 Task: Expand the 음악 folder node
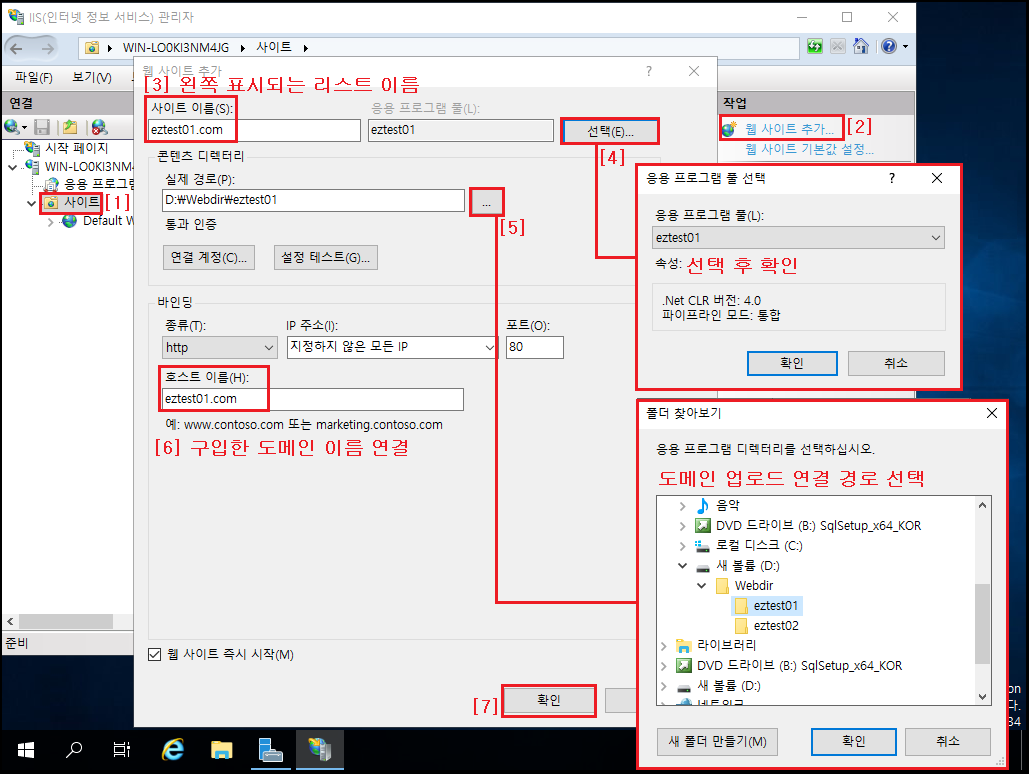coord(682,506)
